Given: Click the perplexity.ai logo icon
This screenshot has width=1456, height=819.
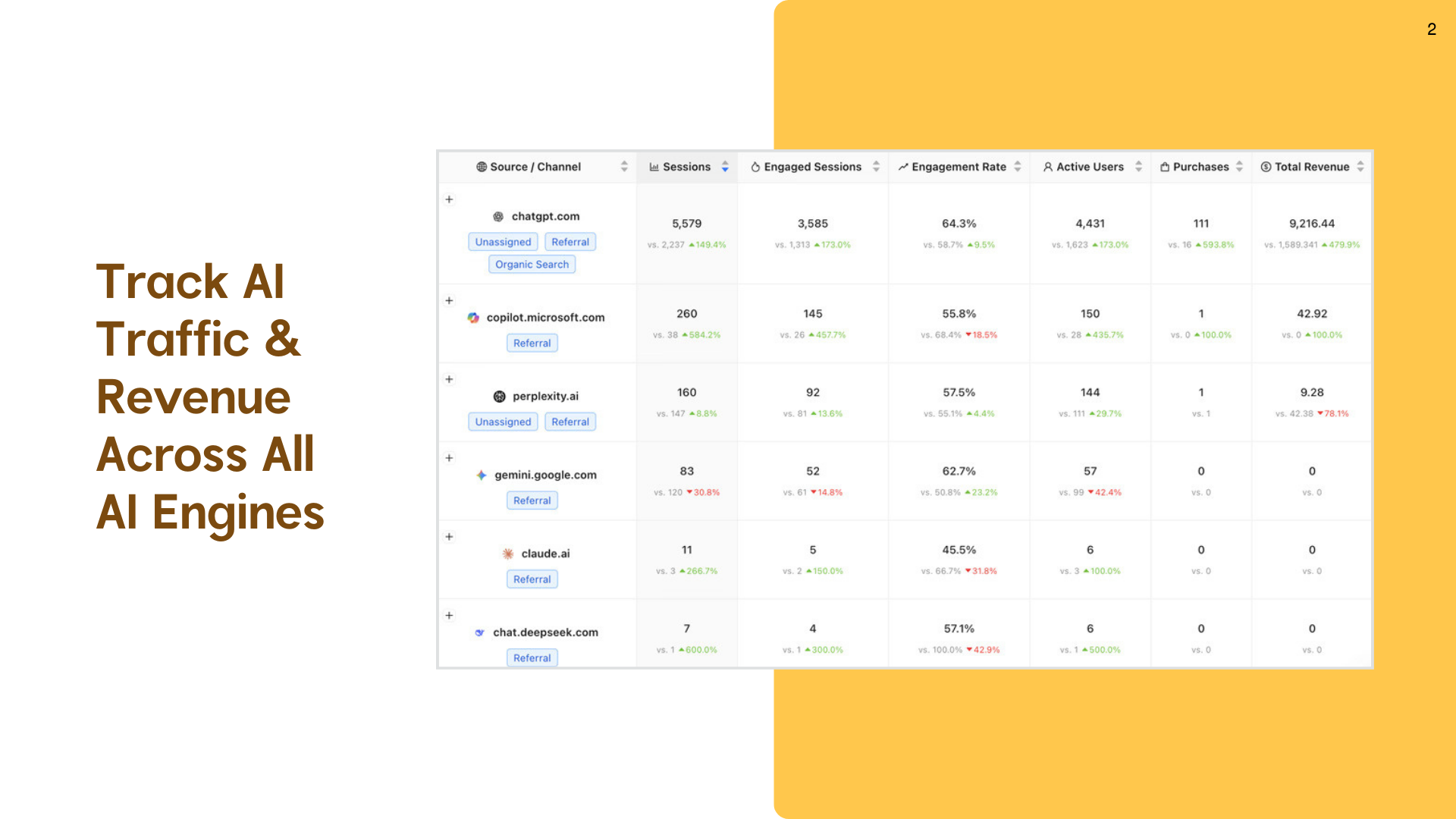Looking at the screenshot, I should tap(499, 397).
